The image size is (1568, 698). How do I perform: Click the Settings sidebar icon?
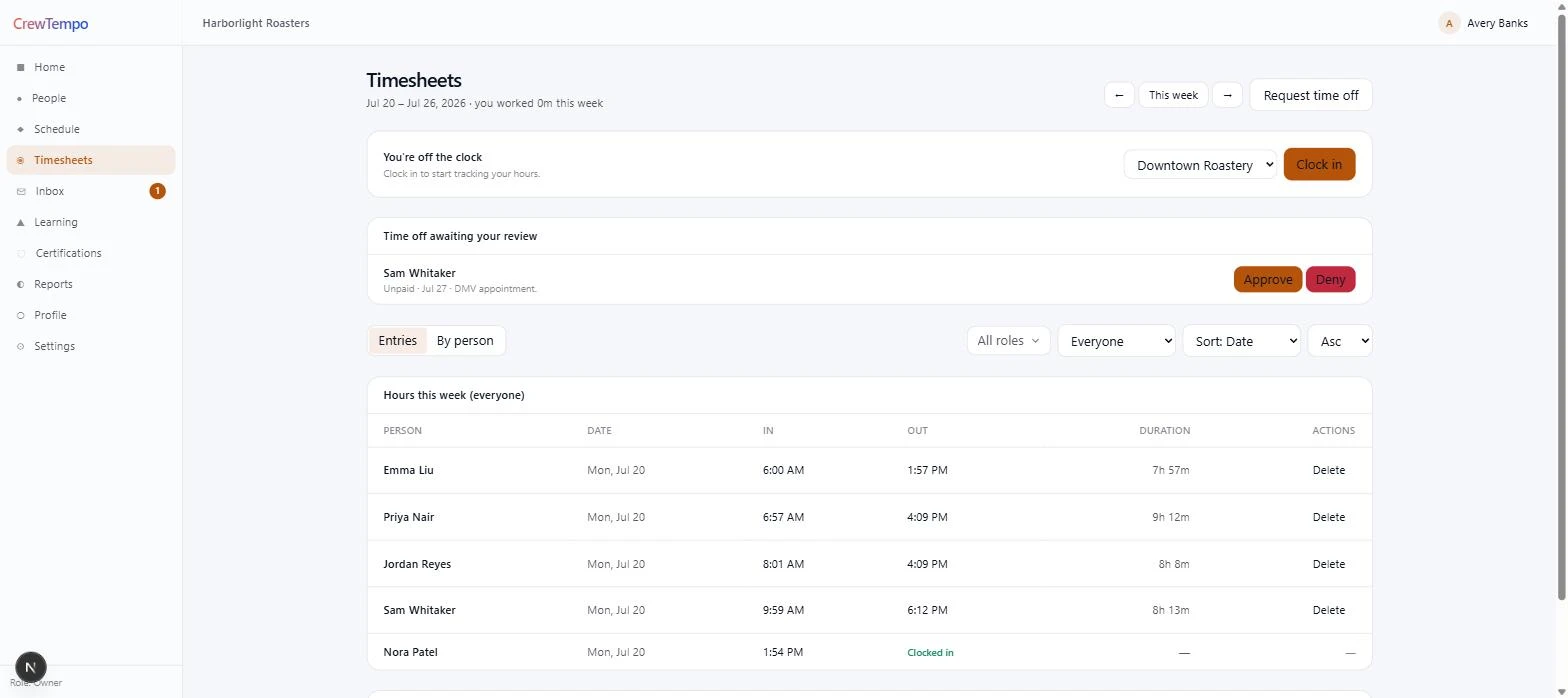tap(20, 346)
